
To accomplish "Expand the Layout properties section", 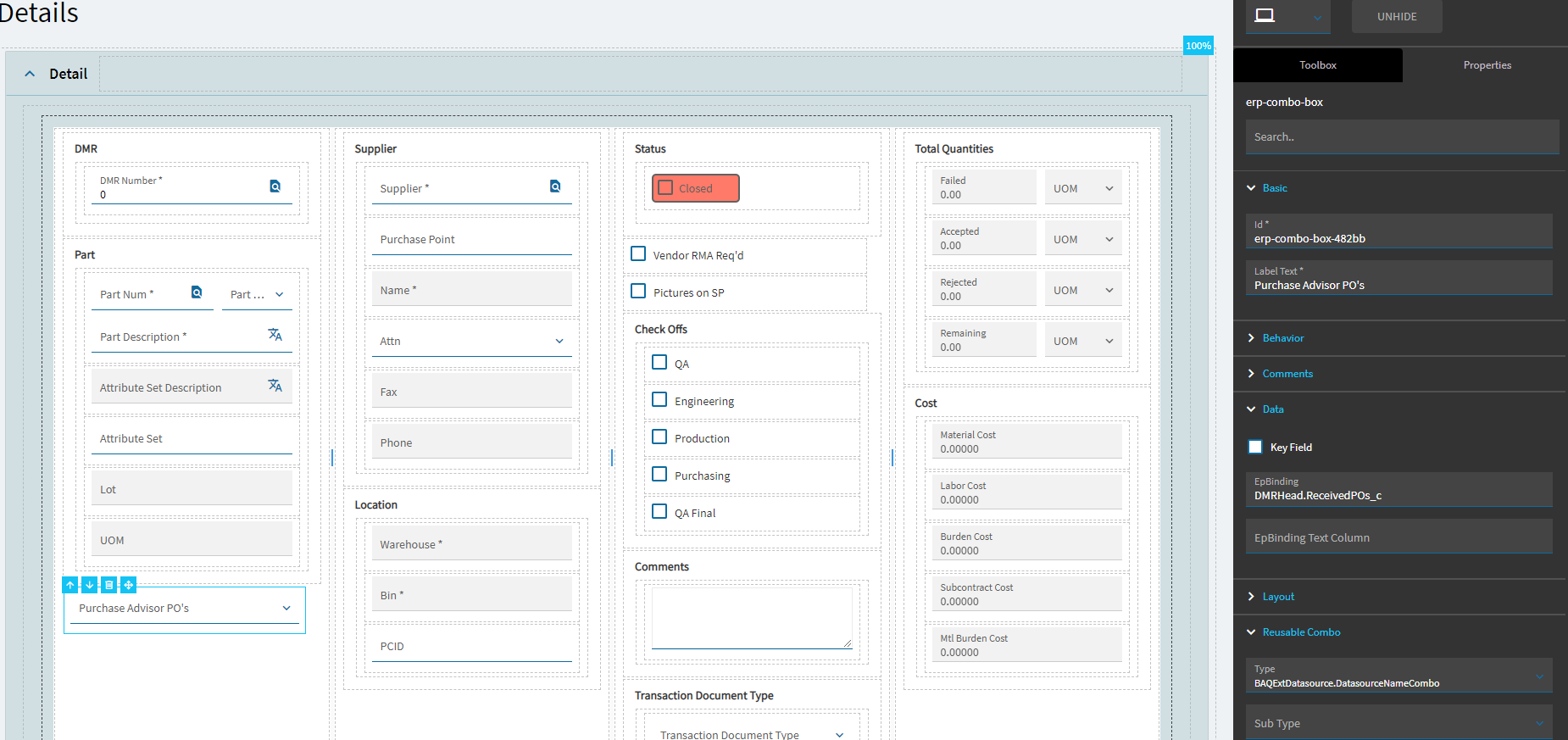I will pyautogui.click(x=1251, y=597).
